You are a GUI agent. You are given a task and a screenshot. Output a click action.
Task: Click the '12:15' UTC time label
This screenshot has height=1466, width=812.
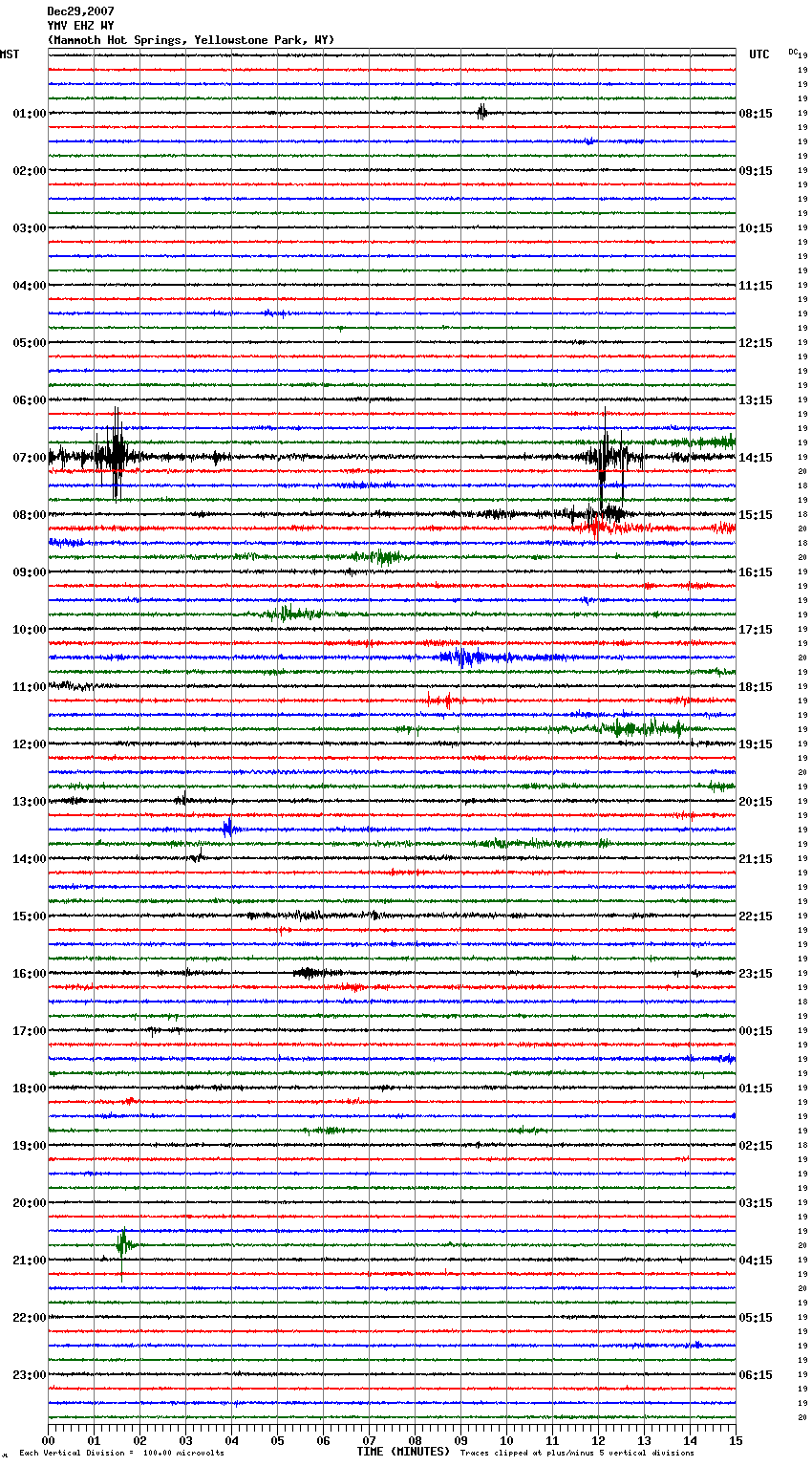(x=756, y=343)
